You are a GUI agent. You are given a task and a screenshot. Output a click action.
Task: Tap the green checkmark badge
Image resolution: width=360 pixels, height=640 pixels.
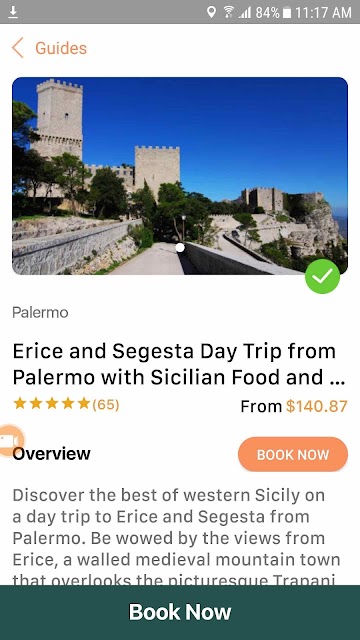(322, 276)
